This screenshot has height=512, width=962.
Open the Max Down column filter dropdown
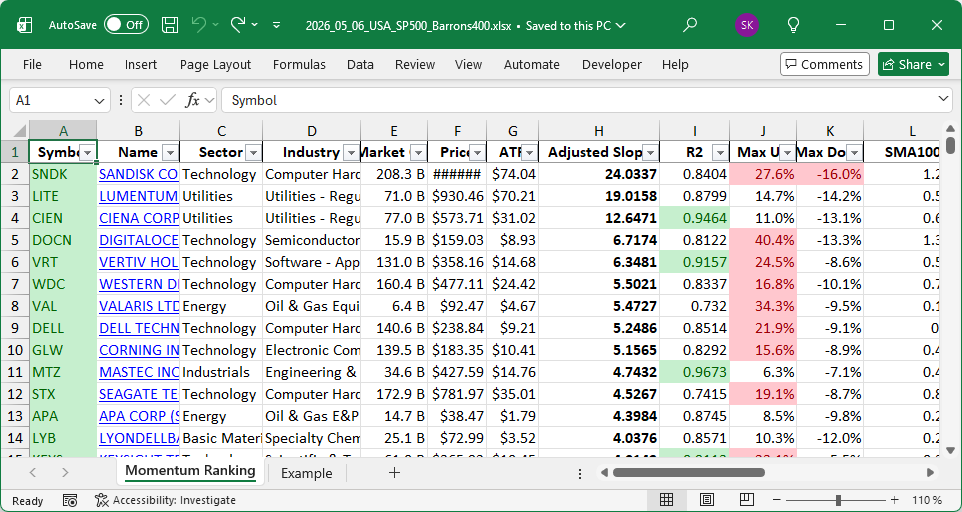(x=854, y=153)
